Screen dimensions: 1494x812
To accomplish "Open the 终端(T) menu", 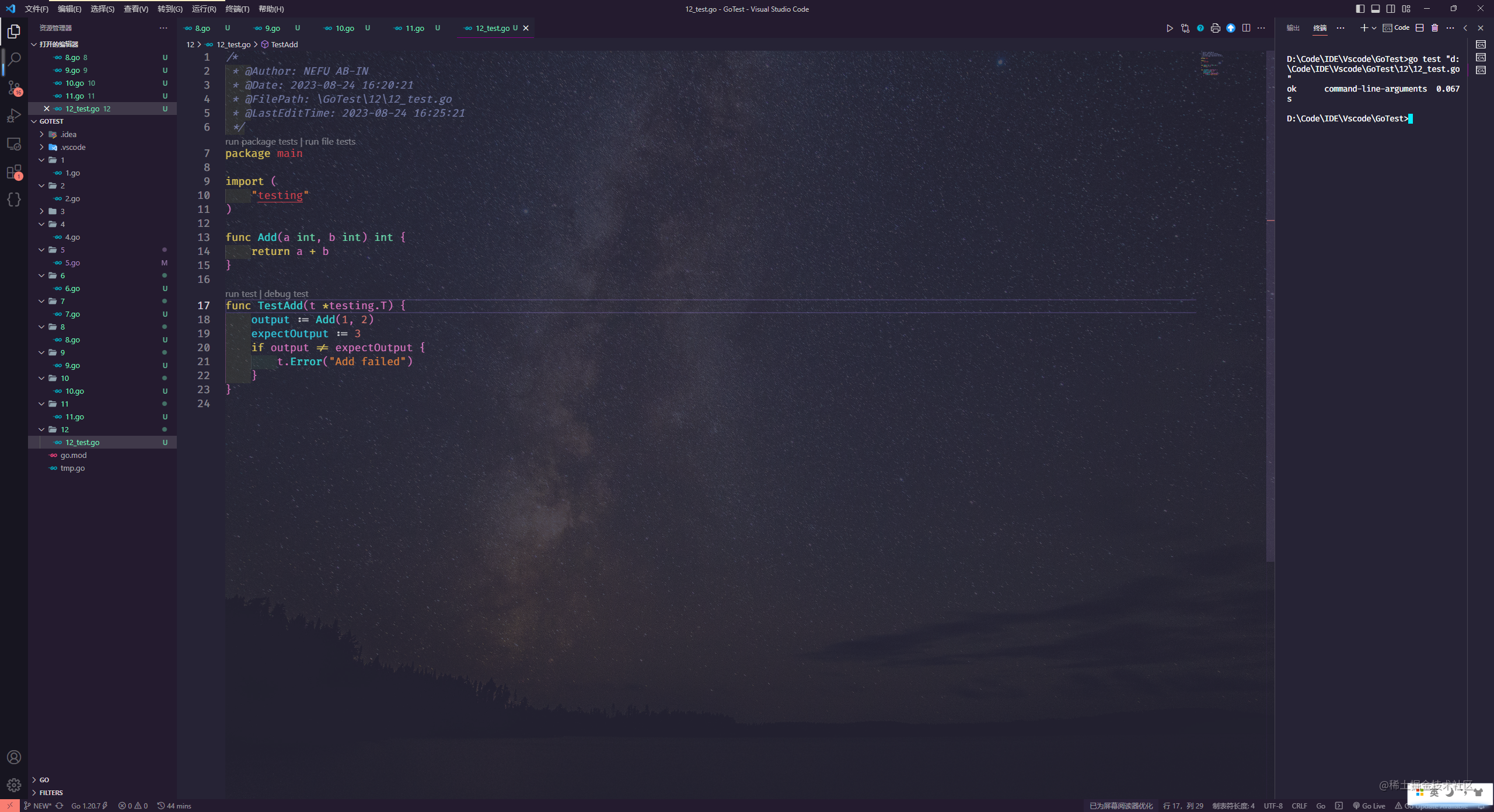I will point(237,9).
